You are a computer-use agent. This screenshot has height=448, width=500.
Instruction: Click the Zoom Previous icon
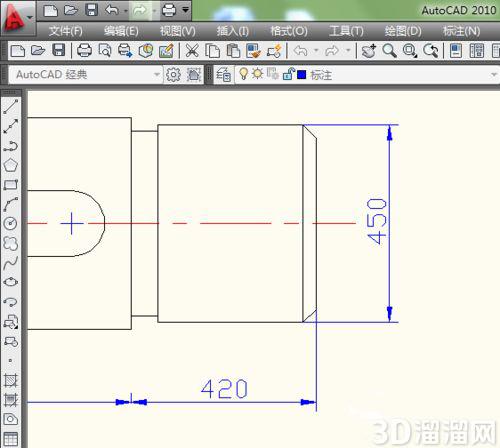430,51
